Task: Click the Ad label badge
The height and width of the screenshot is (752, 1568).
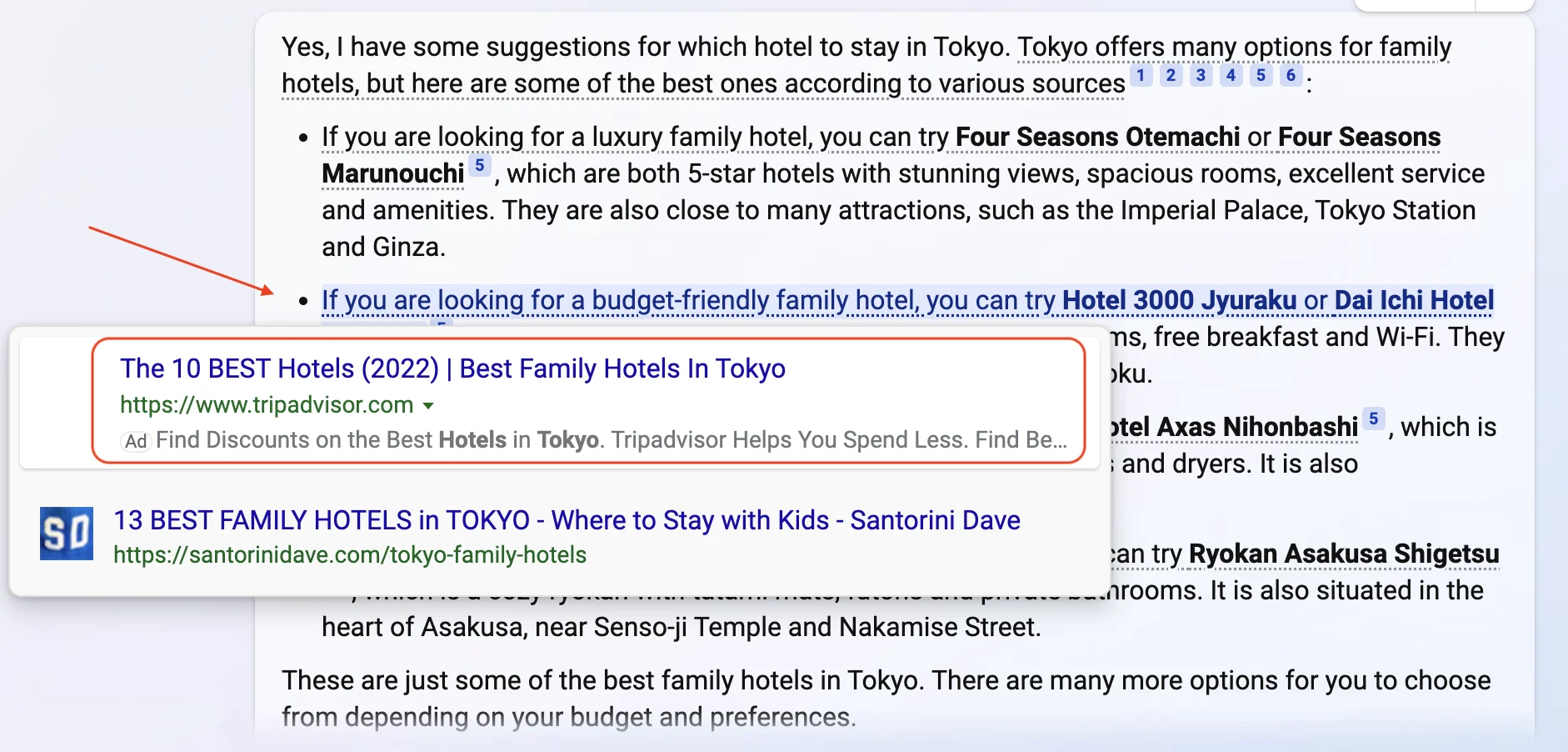Action: click(x=136, y=441)
